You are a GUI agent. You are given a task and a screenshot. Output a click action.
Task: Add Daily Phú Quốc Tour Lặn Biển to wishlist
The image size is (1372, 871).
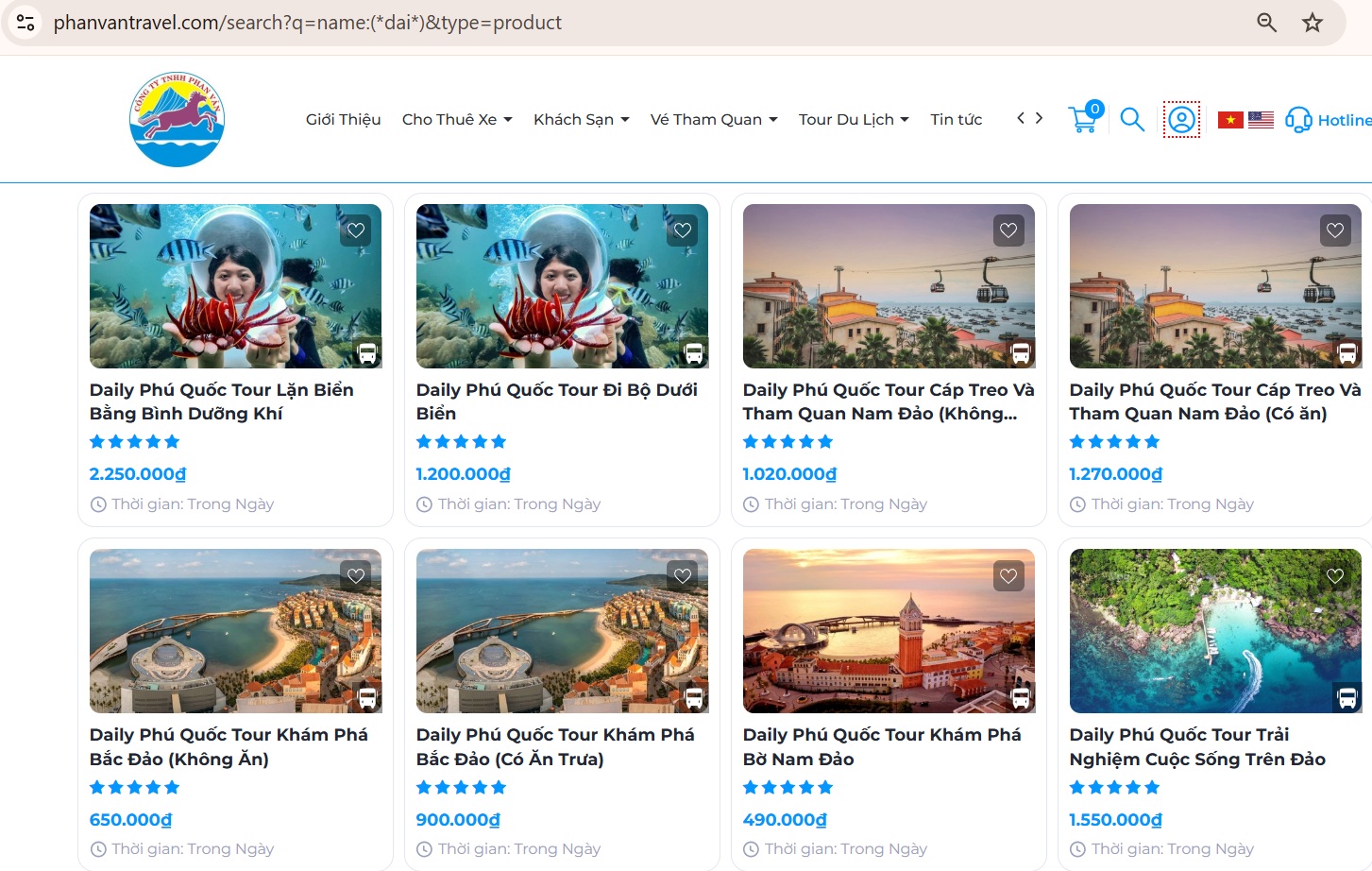pos(356,230)
